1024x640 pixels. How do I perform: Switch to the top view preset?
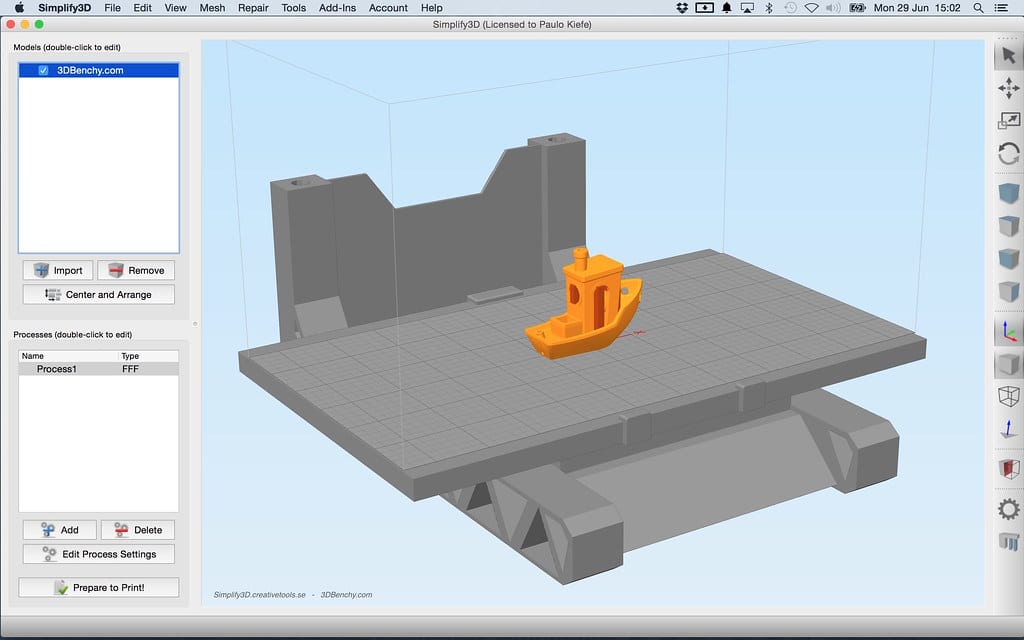(1009, 226)
